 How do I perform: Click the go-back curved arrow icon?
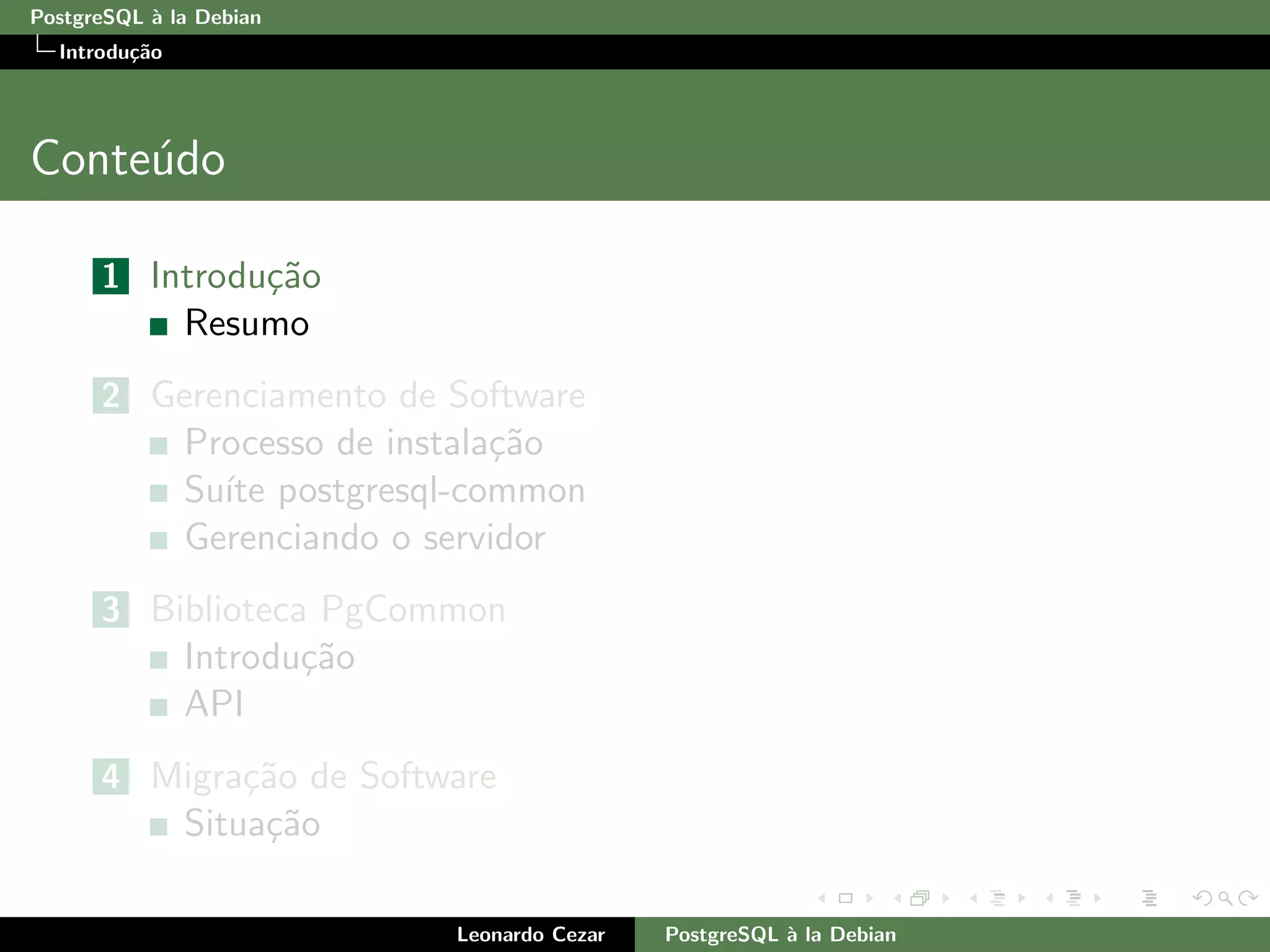[1202, 898]
